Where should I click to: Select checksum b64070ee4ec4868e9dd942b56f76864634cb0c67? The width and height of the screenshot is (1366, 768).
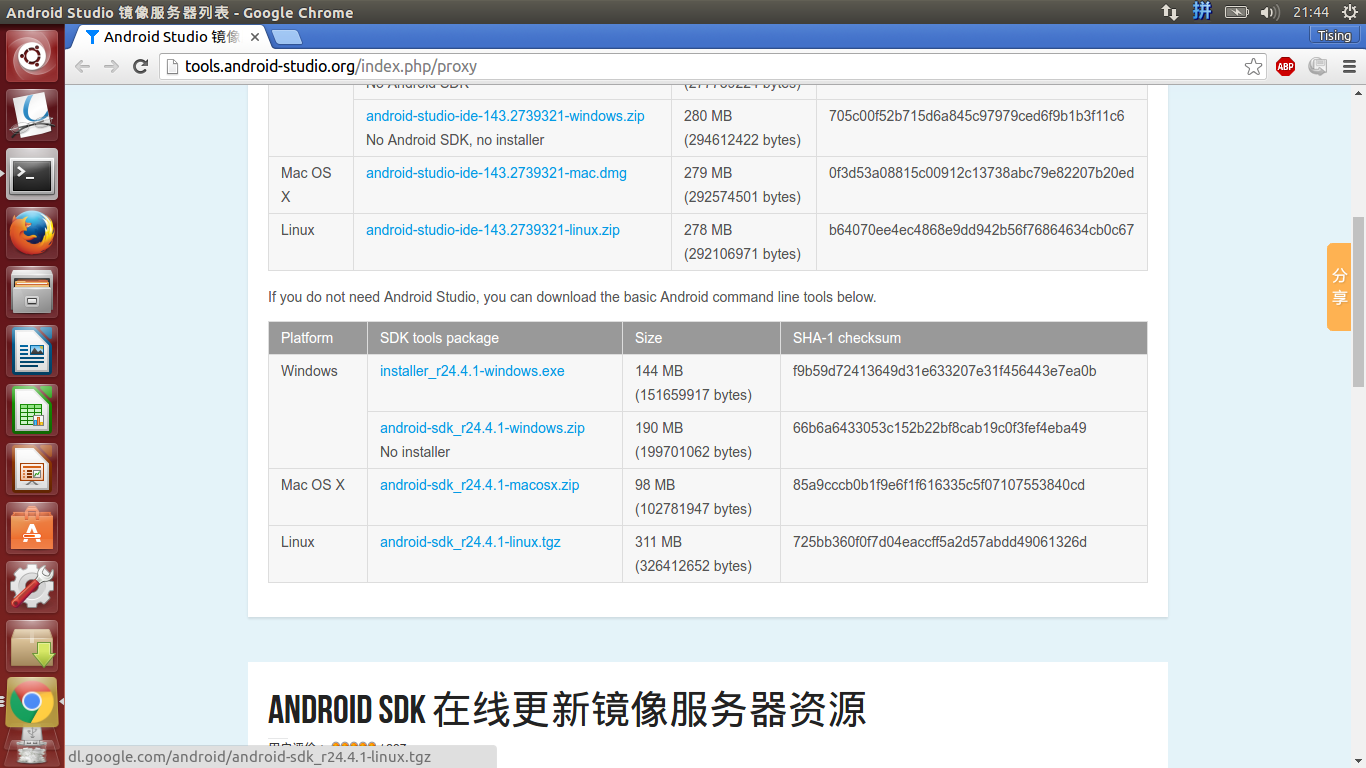[x=981, y=230]
